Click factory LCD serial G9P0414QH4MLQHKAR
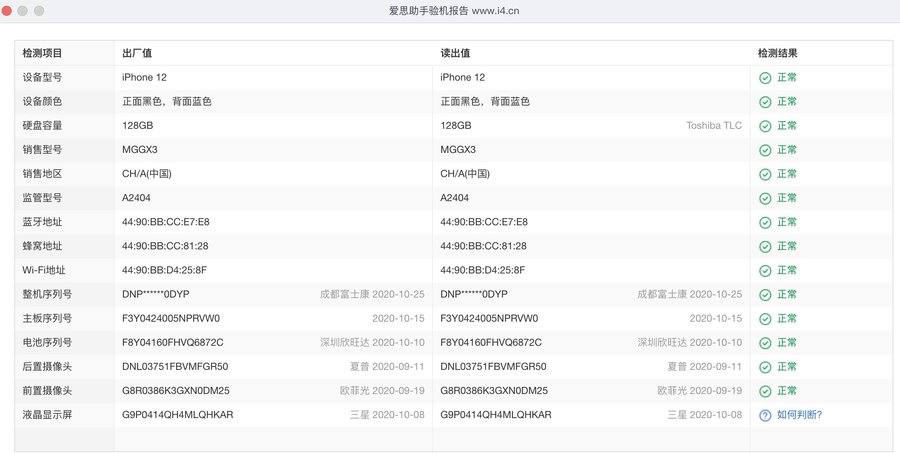 coord(178,415)
